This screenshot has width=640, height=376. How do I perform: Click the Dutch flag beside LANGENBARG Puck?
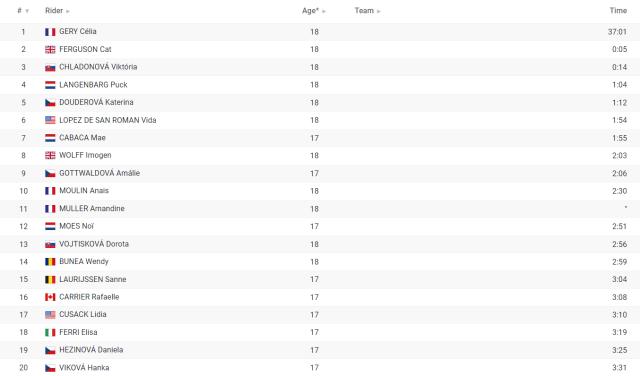tap(50, 85)
